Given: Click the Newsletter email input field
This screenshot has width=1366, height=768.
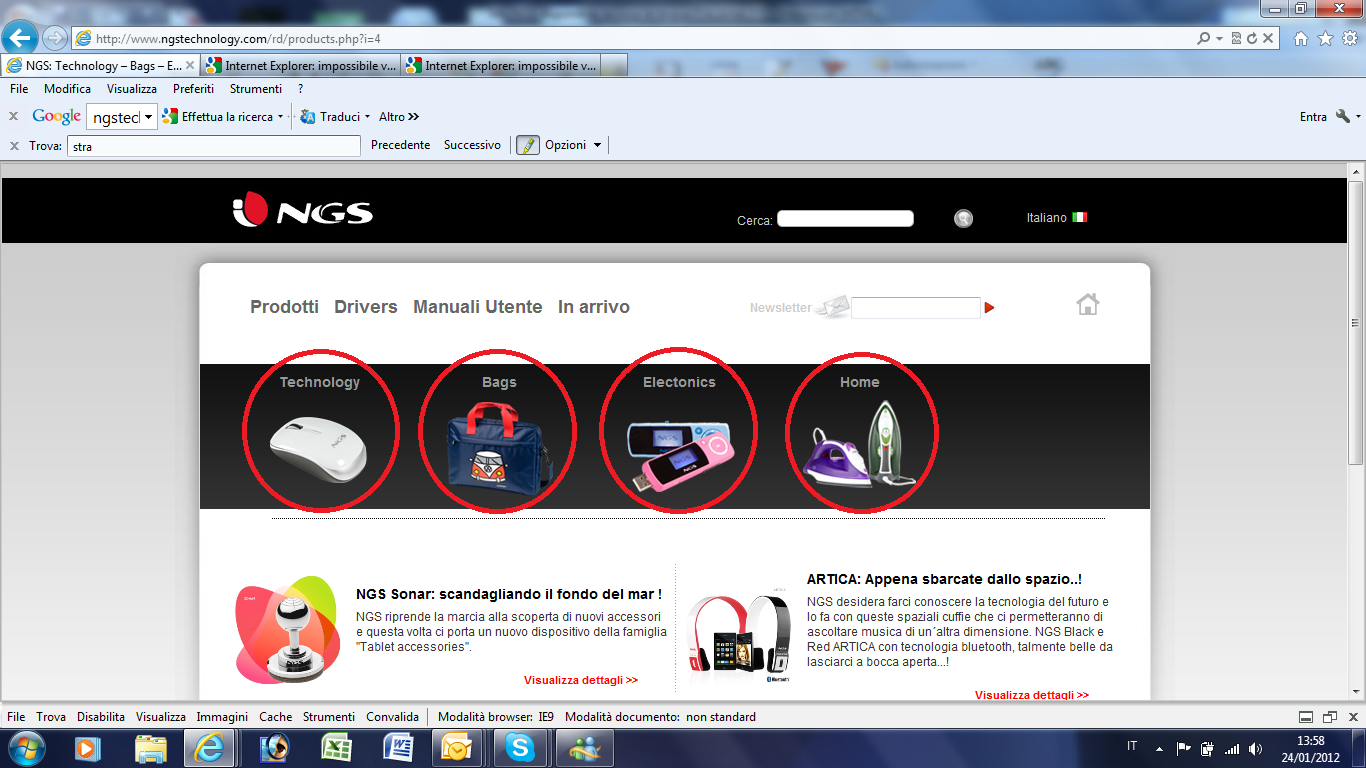Looking at the screenshot, I should [x=915, y=308].
